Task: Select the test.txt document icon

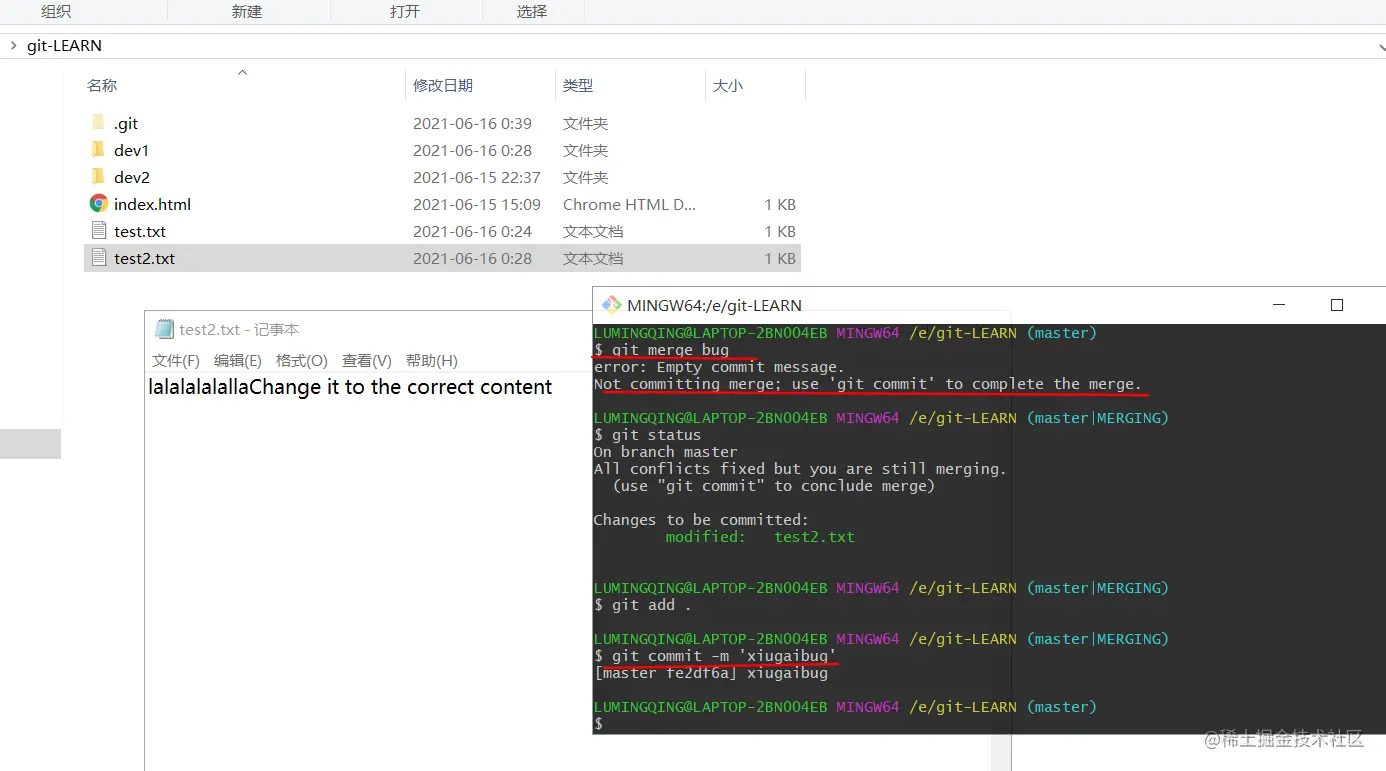Action: click(98, 231)
